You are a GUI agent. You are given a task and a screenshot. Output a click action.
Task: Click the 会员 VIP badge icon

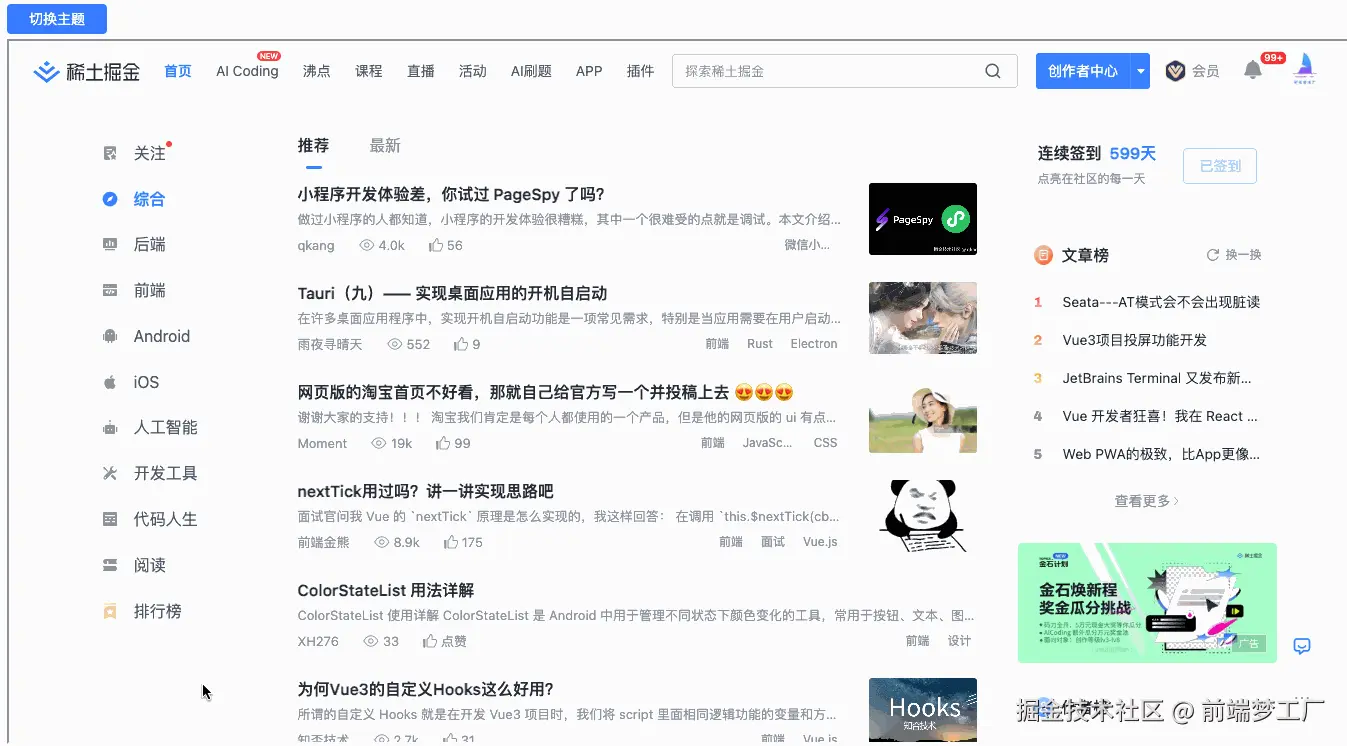(1175, 71)
